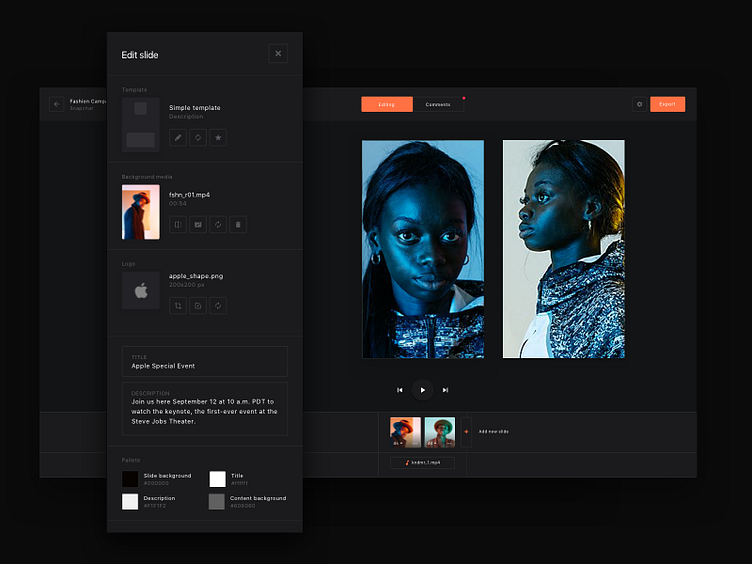This screenshot has height=564, width=752.
Task: Open the Comments tab
Action: (438, 104)
